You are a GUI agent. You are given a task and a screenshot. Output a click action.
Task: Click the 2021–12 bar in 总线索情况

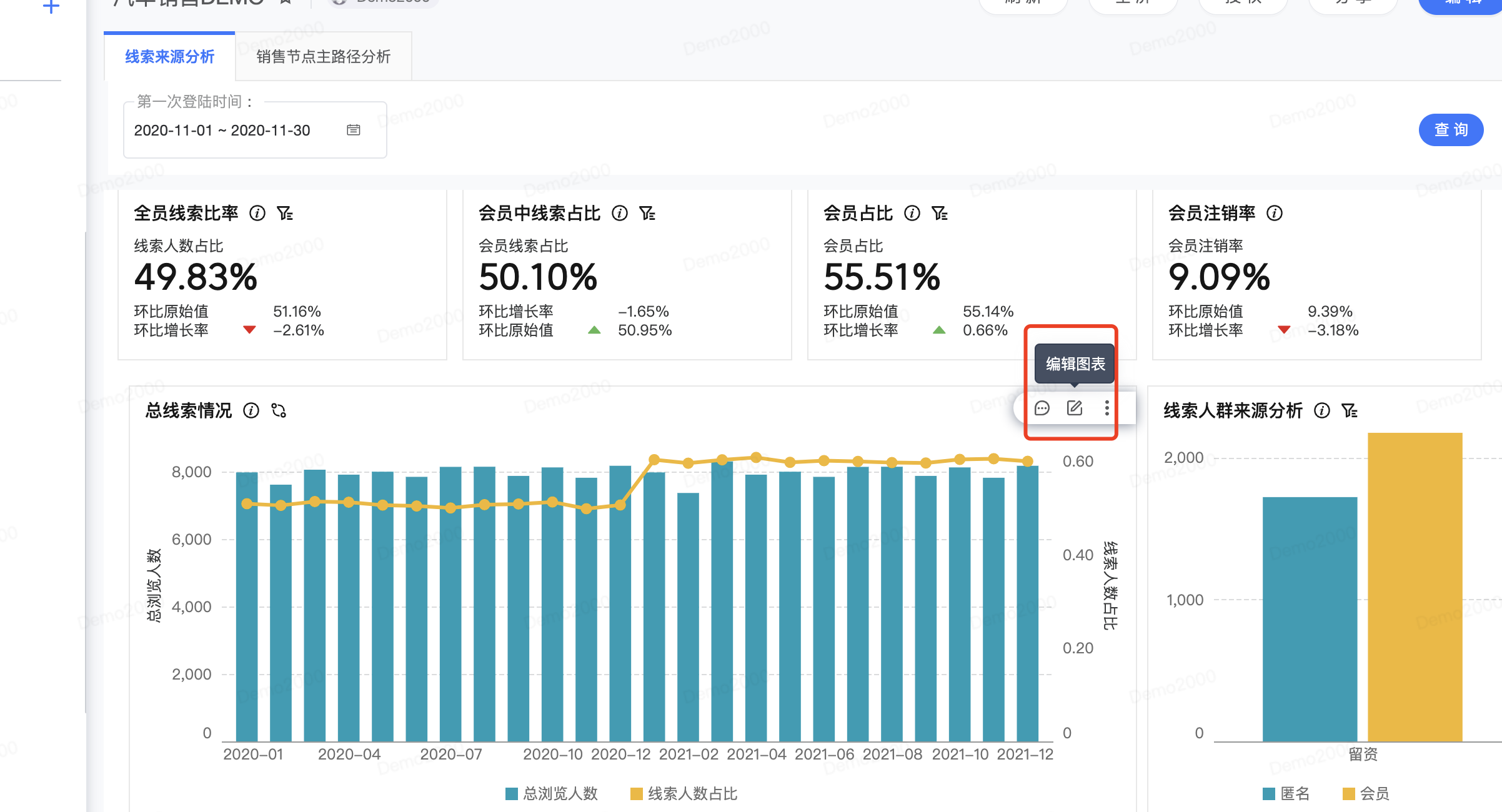[x=1028, y=603]
